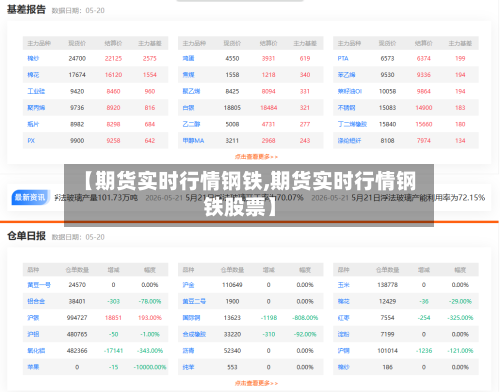
Task: Select spot price value 24700
Action: pyautogui.click(x=77, y=58)
